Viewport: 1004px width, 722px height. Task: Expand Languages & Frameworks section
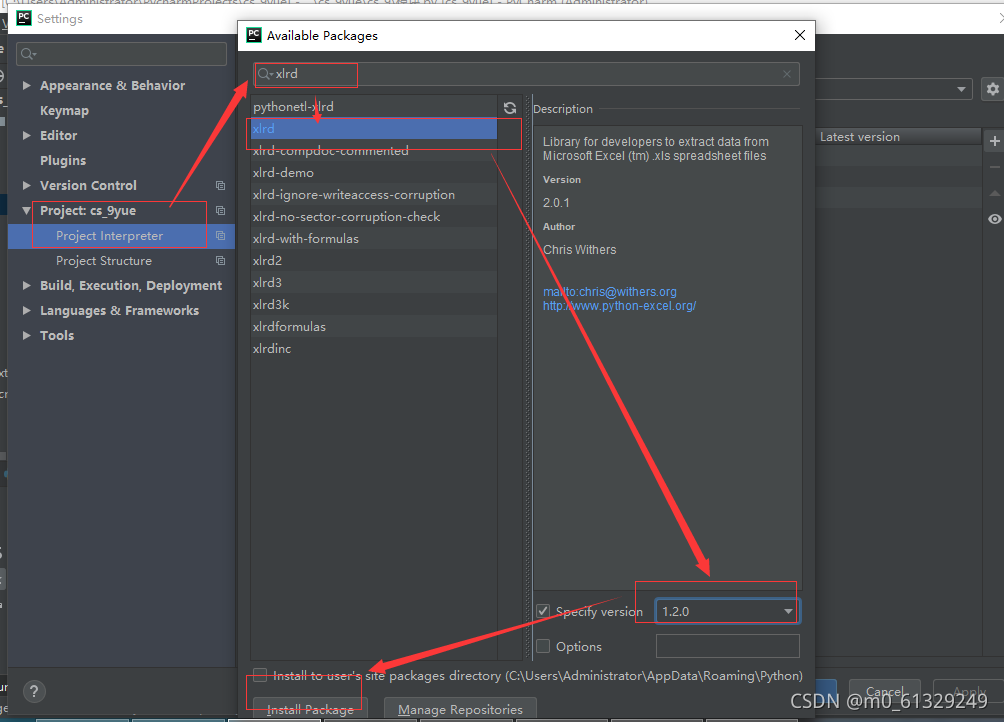coord(26,310)
